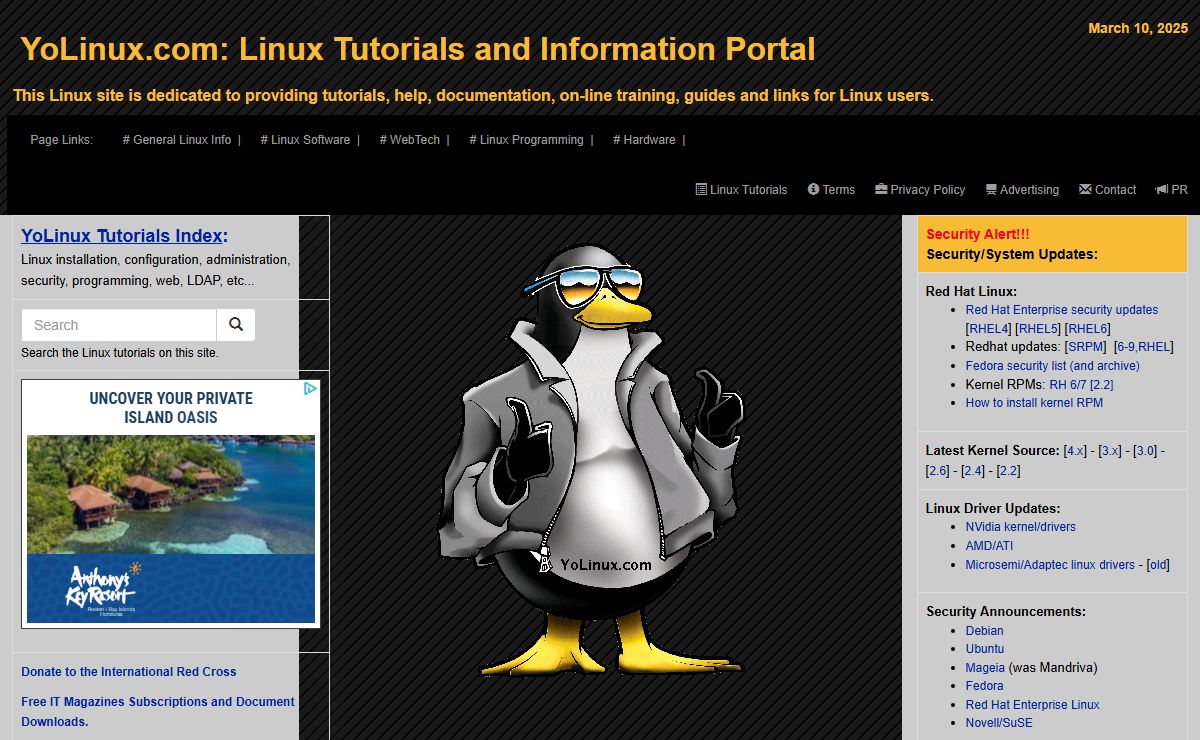
Task: Open the Anthony's Key Resort ad image
Action: (171, 503)
